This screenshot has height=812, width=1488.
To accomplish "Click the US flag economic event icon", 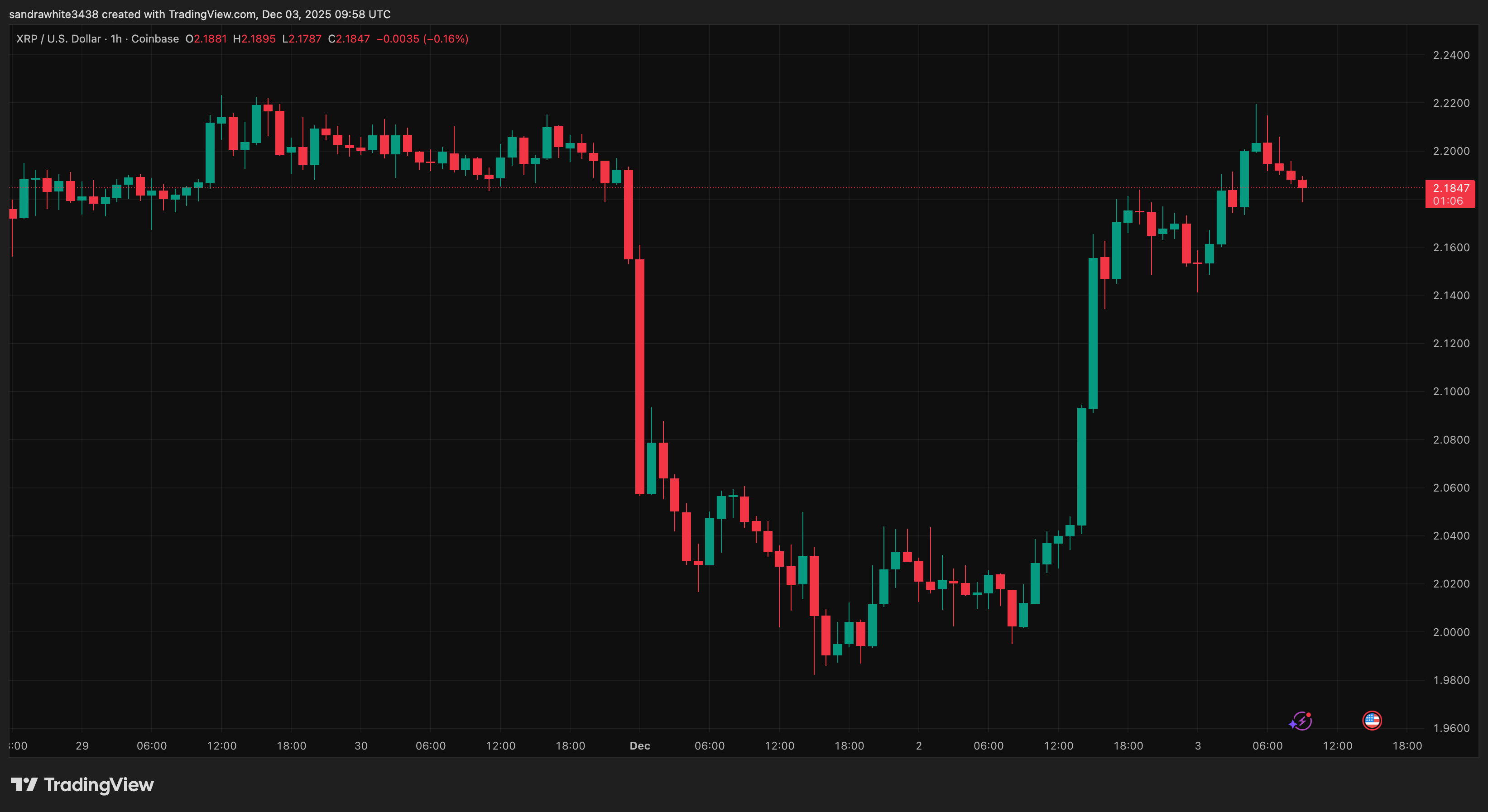I will click(1371, 720).
